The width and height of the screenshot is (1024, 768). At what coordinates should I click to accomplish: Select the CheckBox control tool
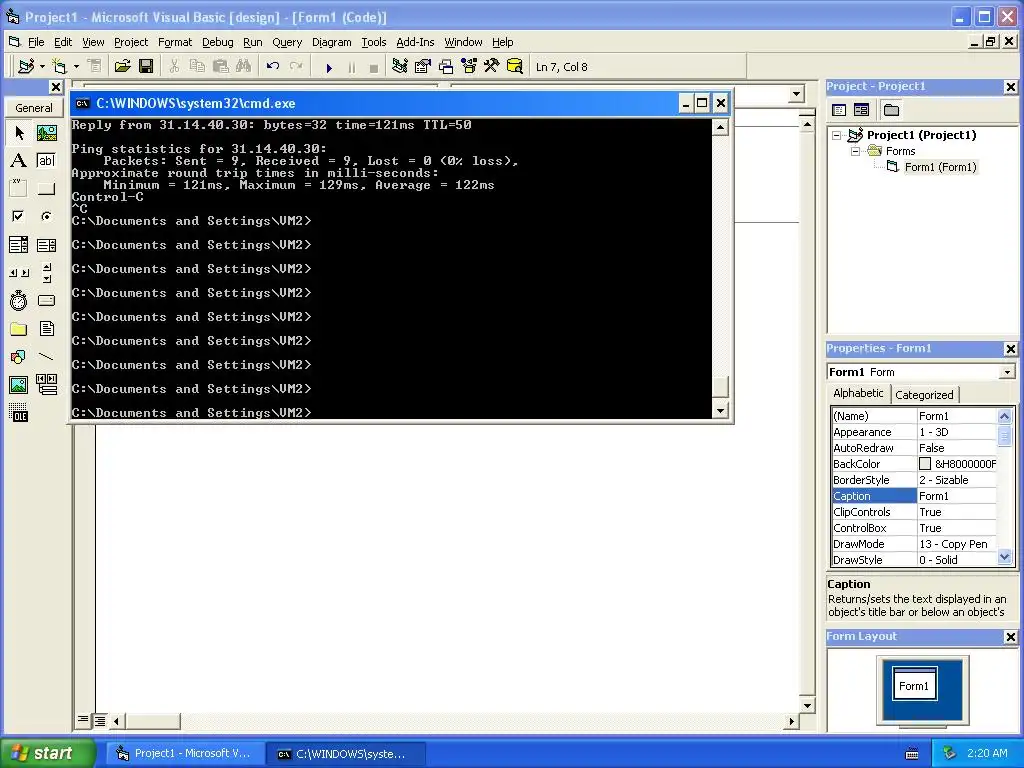(x=19, y=216)
